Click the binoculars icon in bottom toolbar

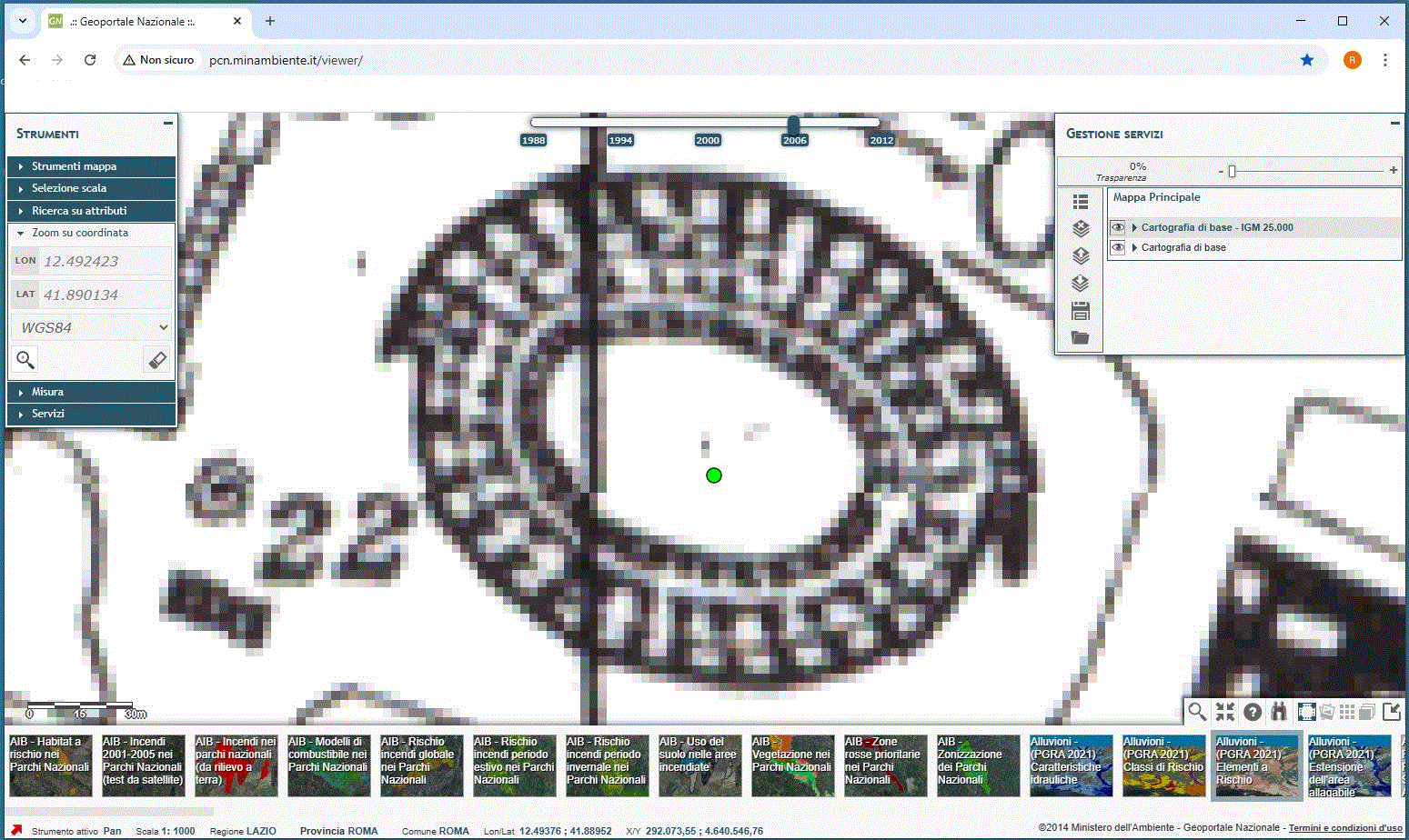click(x=1279, y=712)
